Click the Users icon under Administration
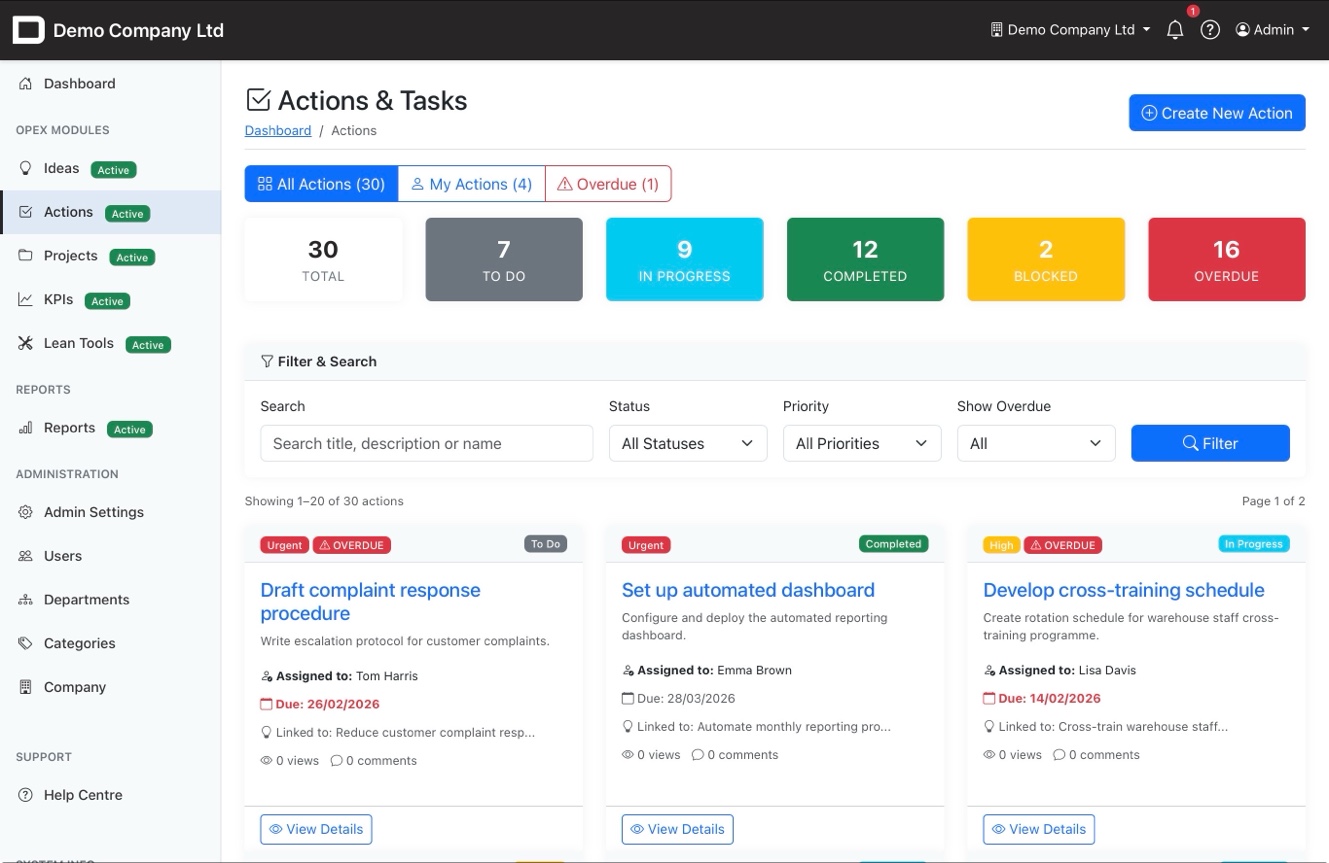This screenshot has width=1329, height=863. [25, 556]
